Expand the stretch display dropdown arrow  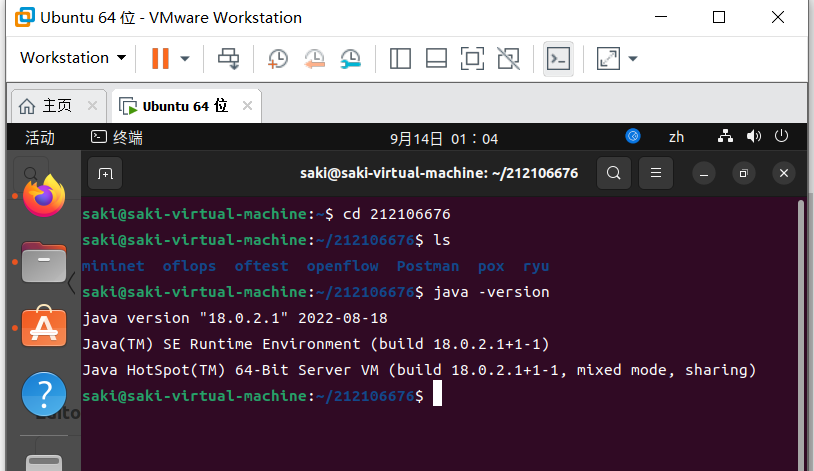633,59
